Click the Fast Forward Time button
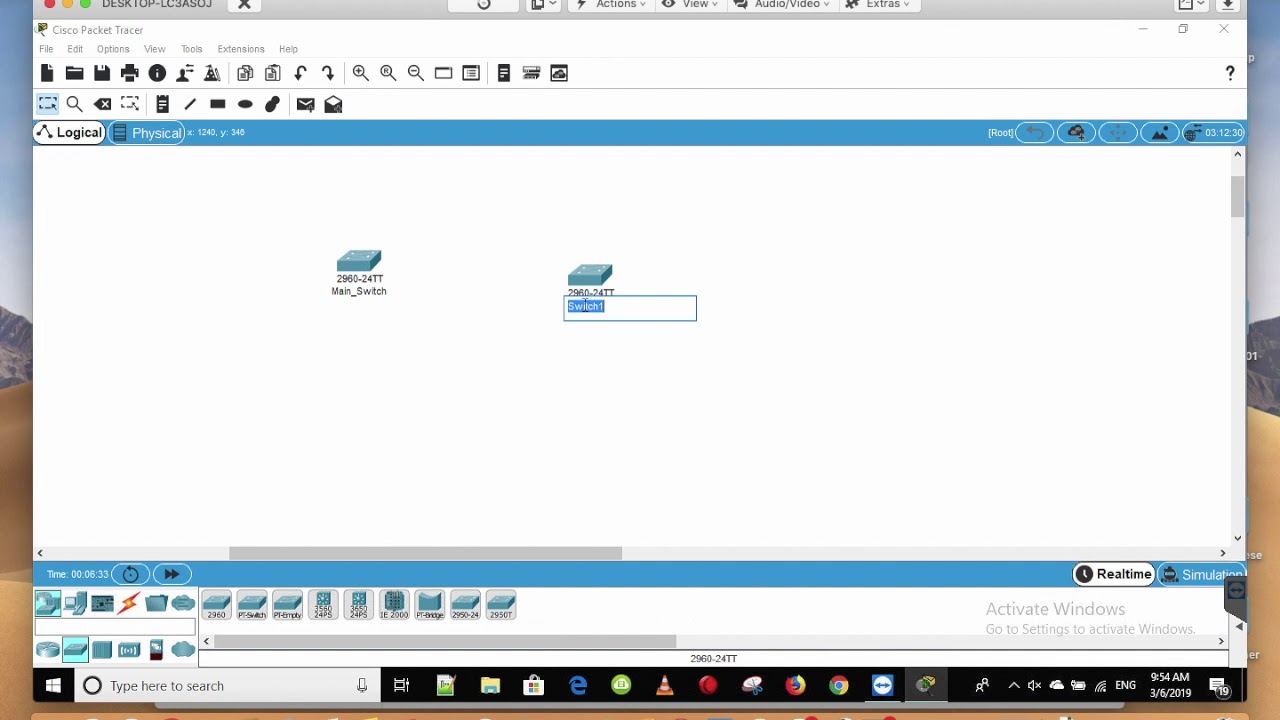The image size is (1280, 720). (171, 574)
